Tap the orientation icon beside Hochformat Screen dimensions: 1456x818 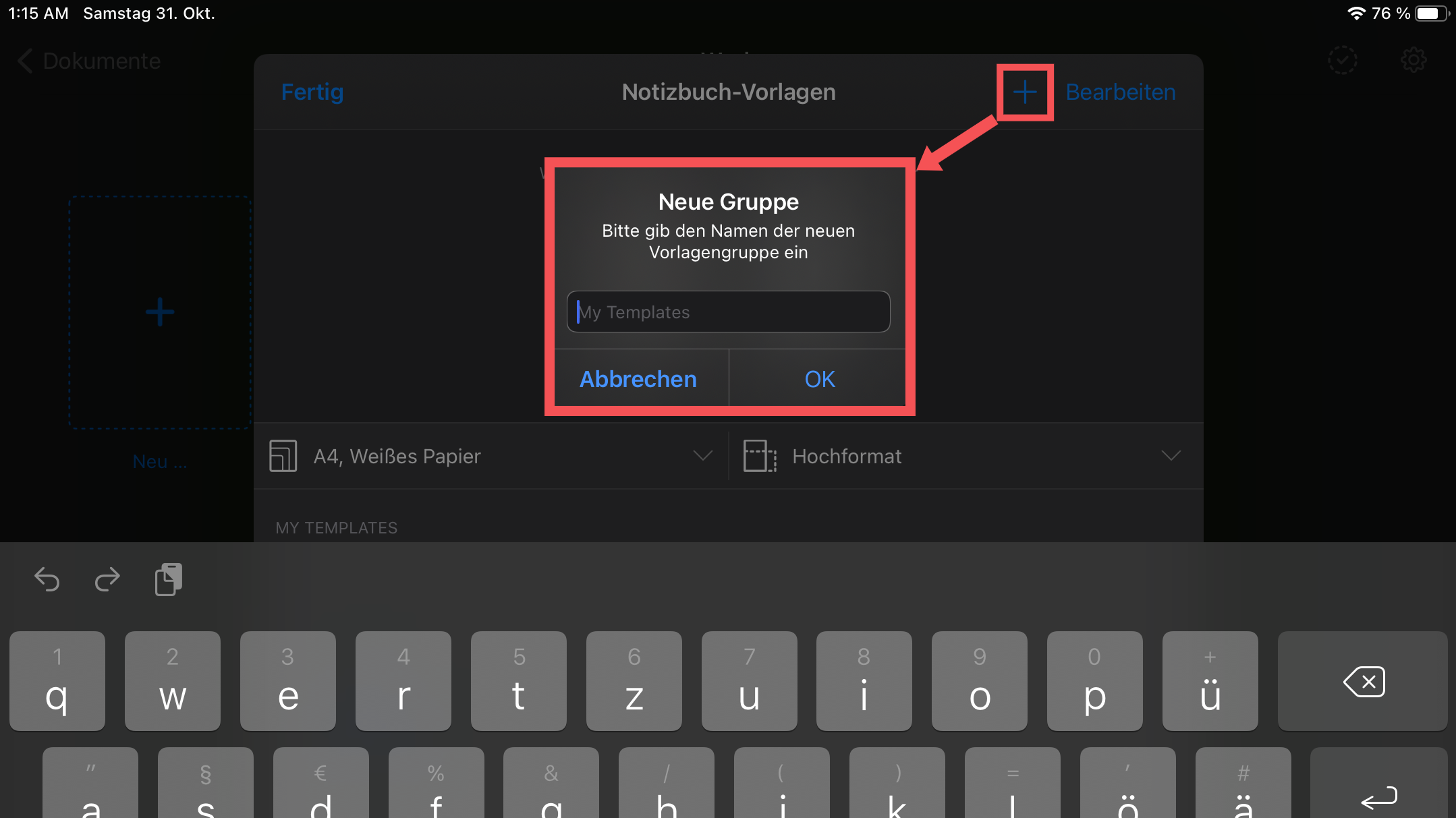(x=760, y=456)
